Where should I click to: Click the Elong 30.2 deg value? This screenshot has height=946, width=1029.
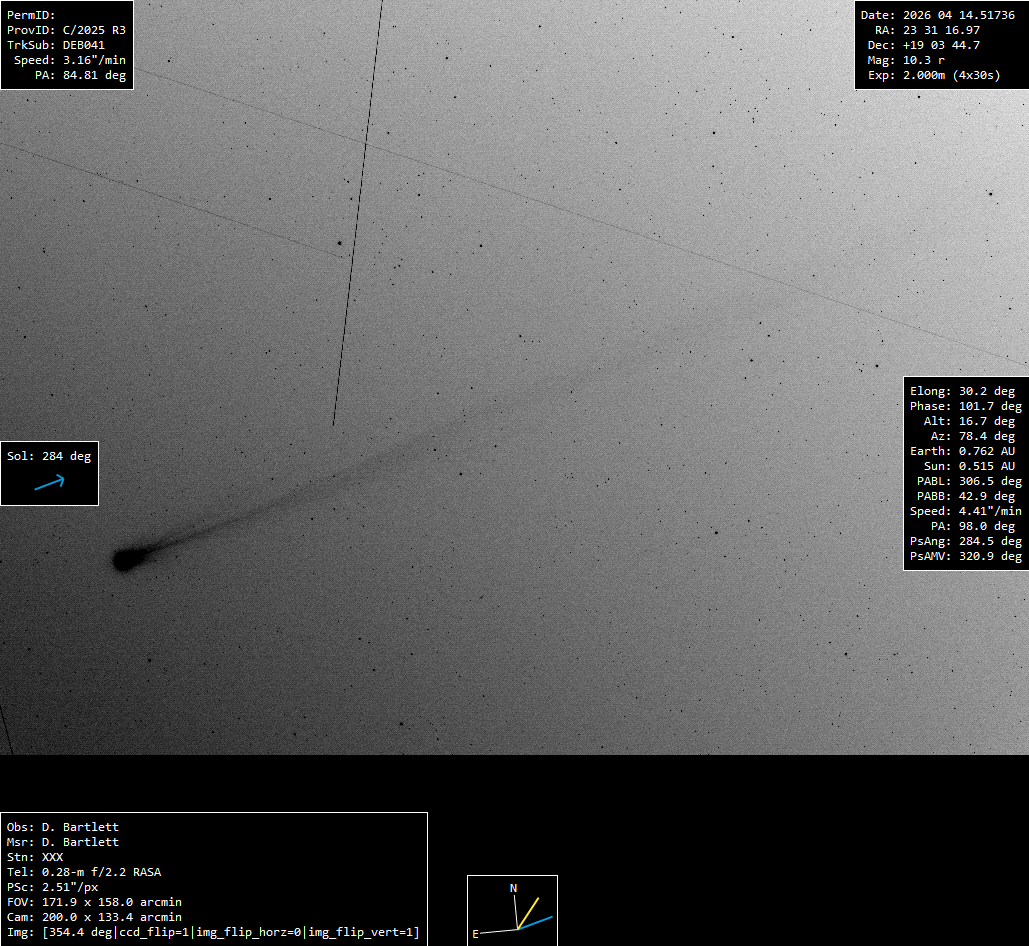tap(962, 391)
